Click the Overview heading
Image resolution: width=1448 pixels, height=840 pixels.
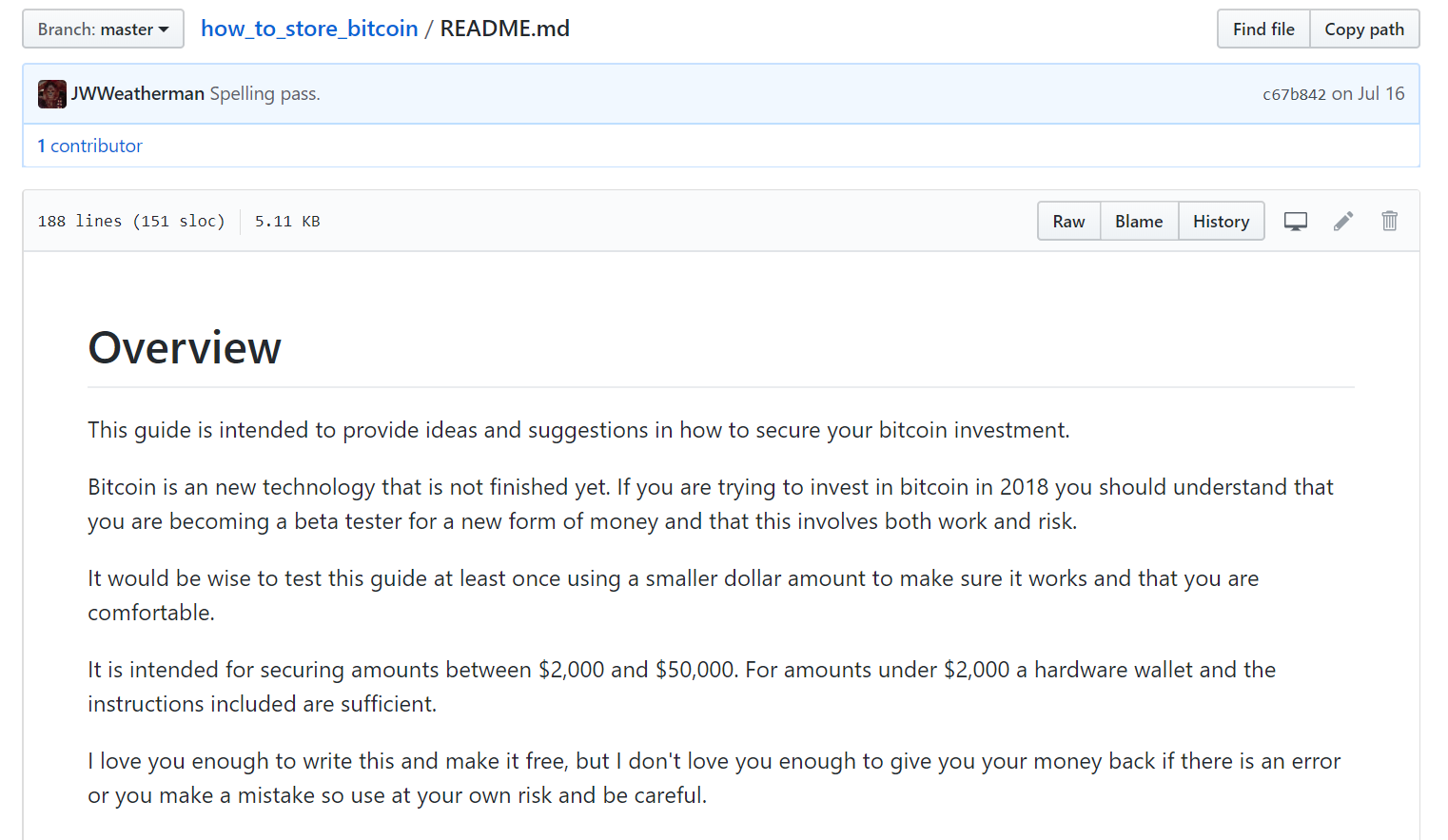185,347
